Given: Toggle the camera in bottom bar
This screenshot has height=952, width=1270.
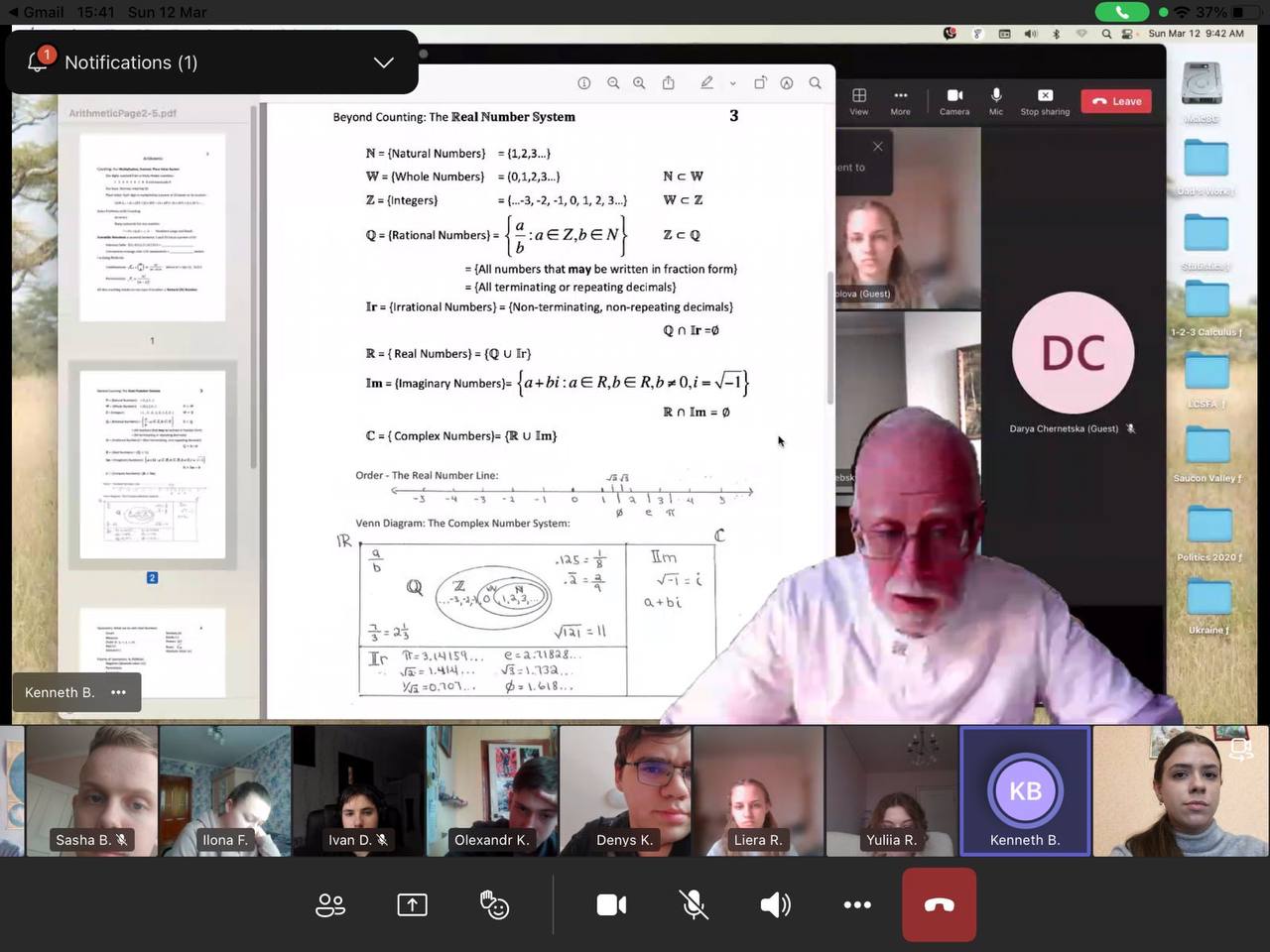Looking at the screenshot, I should pos(611,904).
